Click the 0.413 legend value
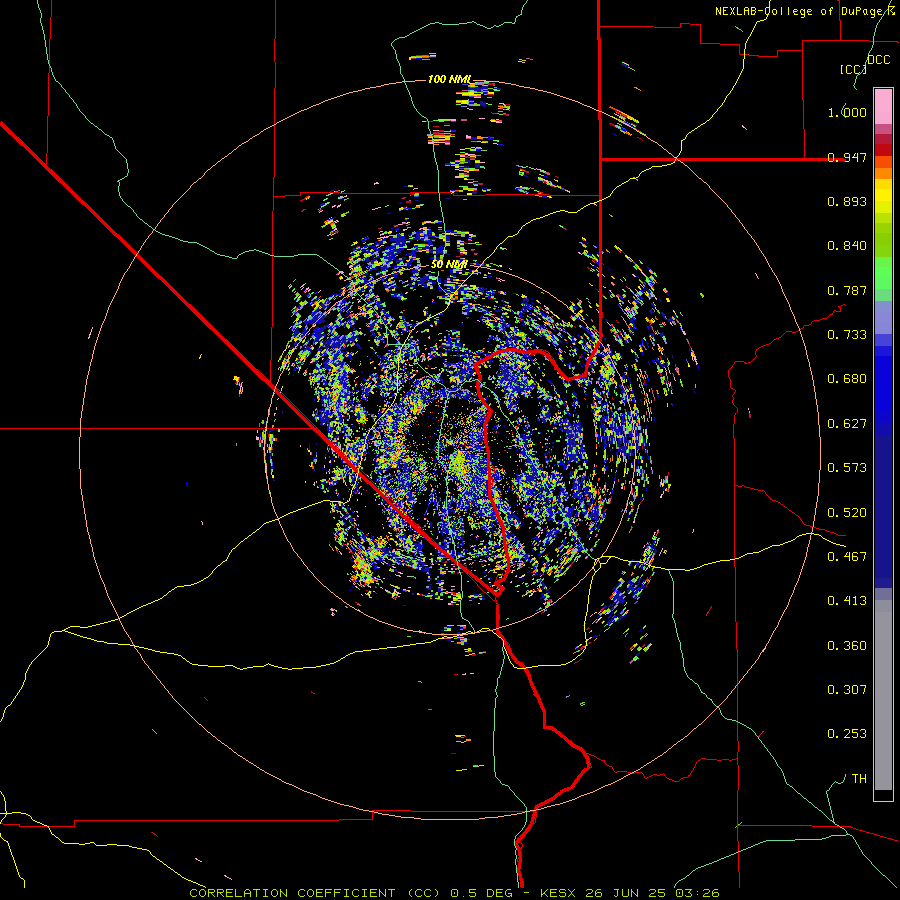 point(847,601)
